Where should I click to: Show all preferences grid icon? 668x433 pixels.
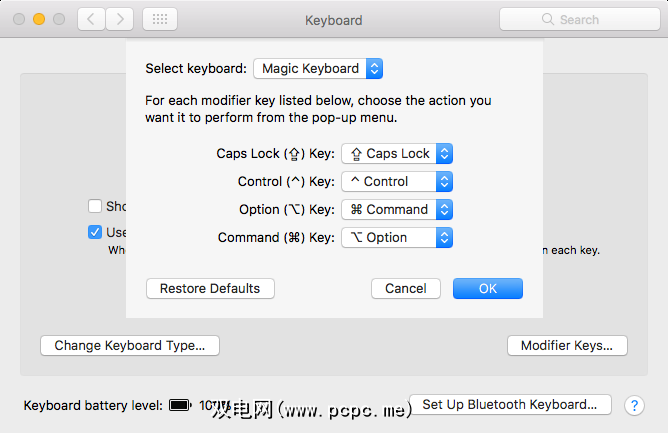pyautogui.click(x=161, y=19)
